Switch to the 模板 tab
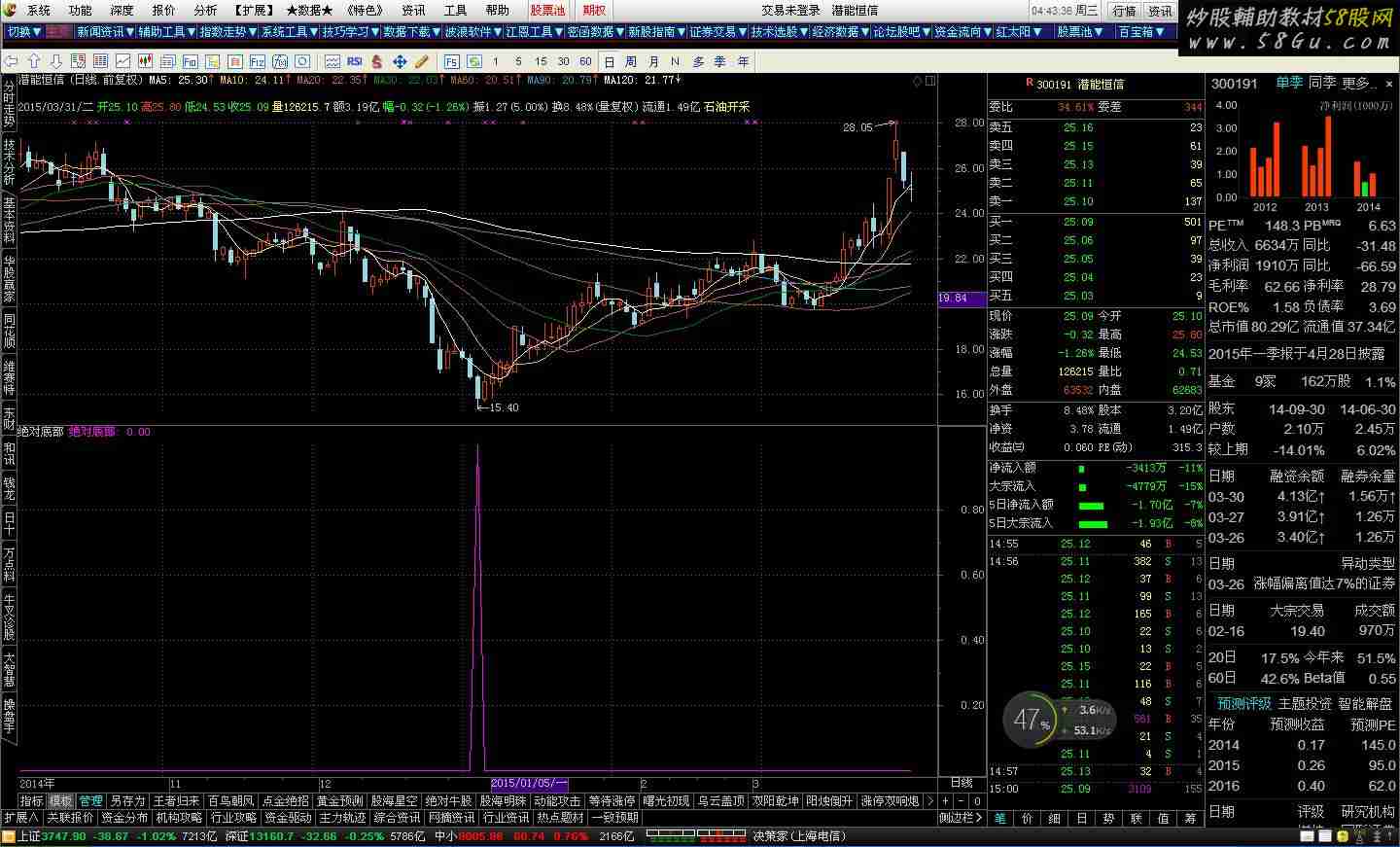The height and width of the screenshot is (847, 1400). [x=60, y=801]
